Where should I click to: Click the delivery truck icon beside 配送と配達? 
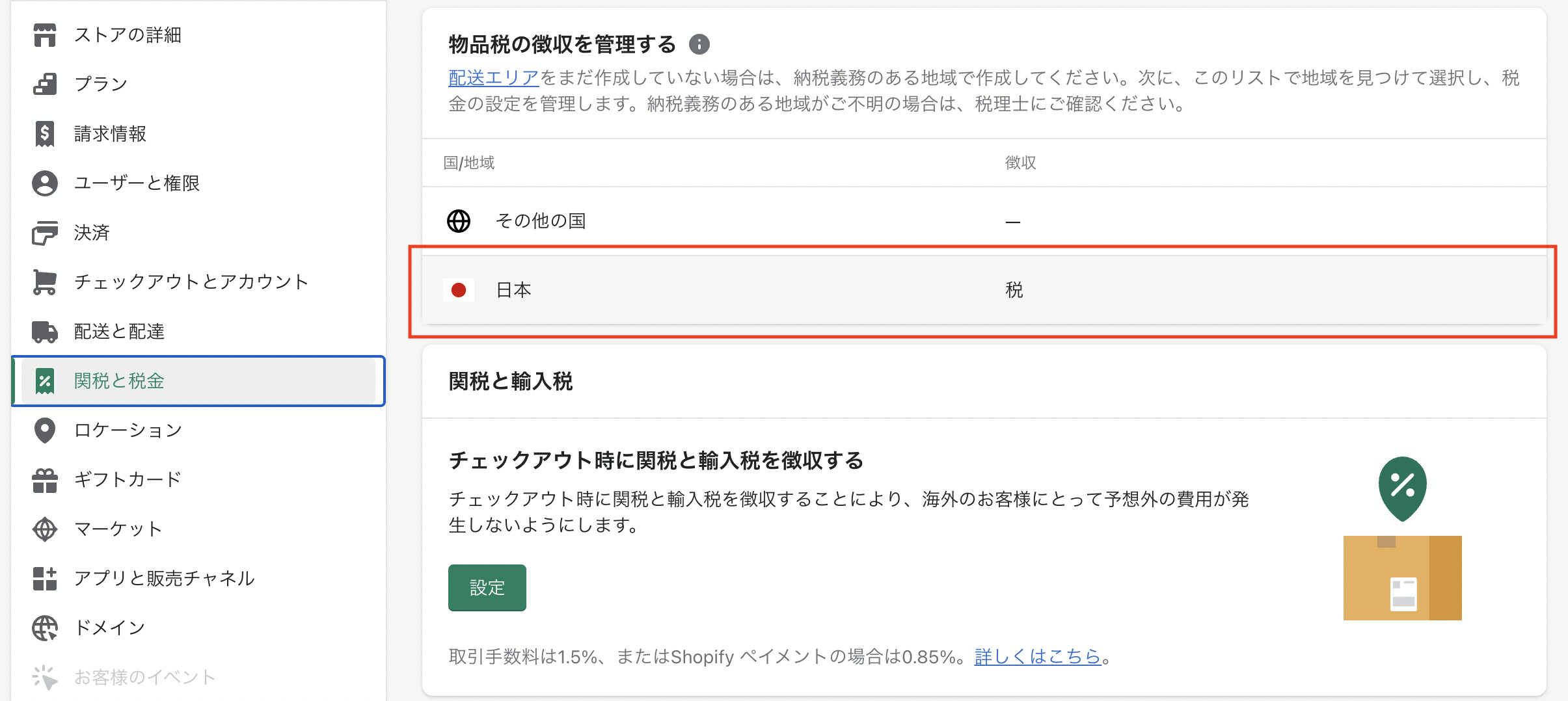click(44, 332)
